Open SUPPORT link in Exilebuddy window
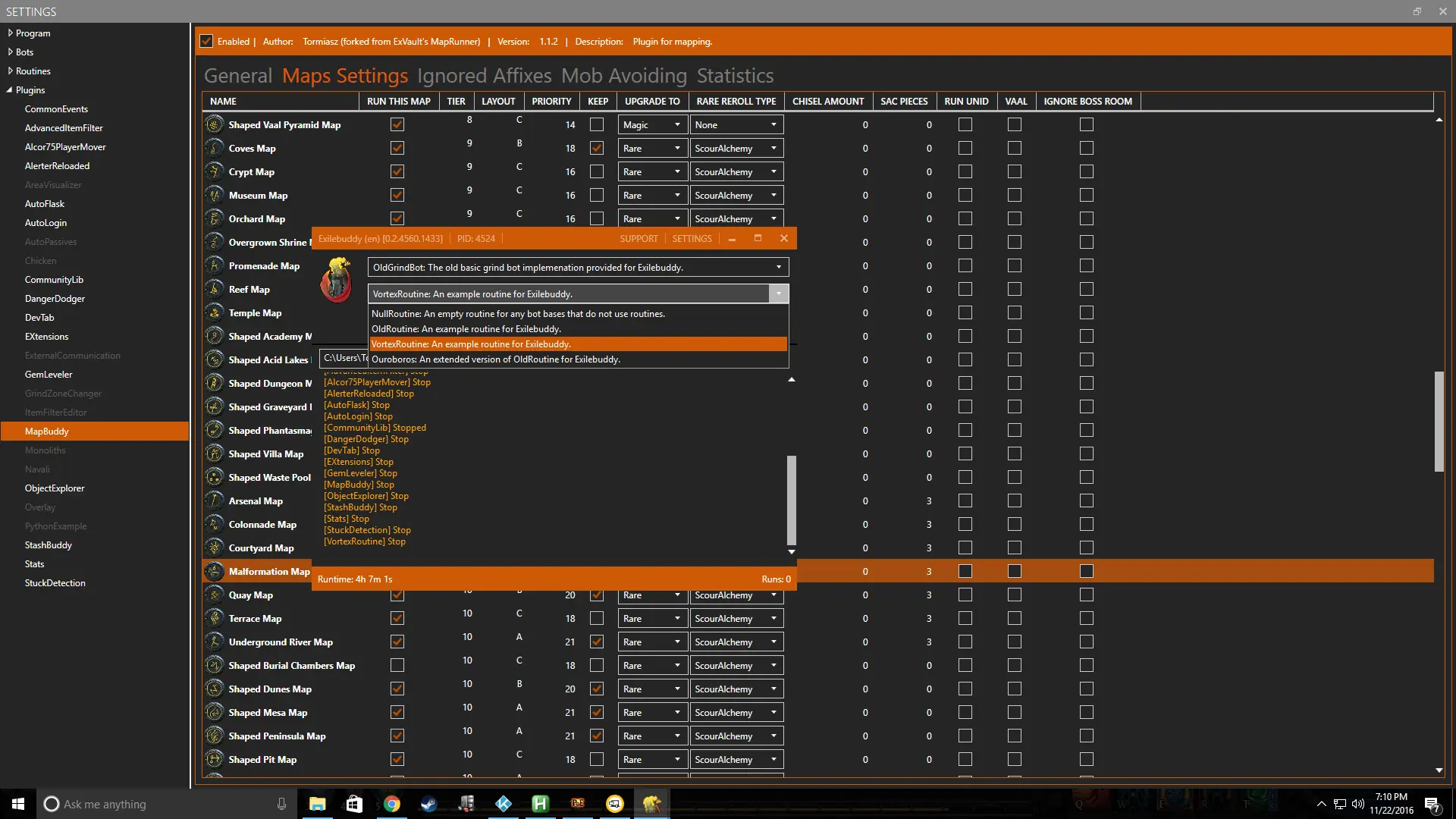Image resolution: width=1456 pixels, height=819 pixels. click(x=639, y=238)
